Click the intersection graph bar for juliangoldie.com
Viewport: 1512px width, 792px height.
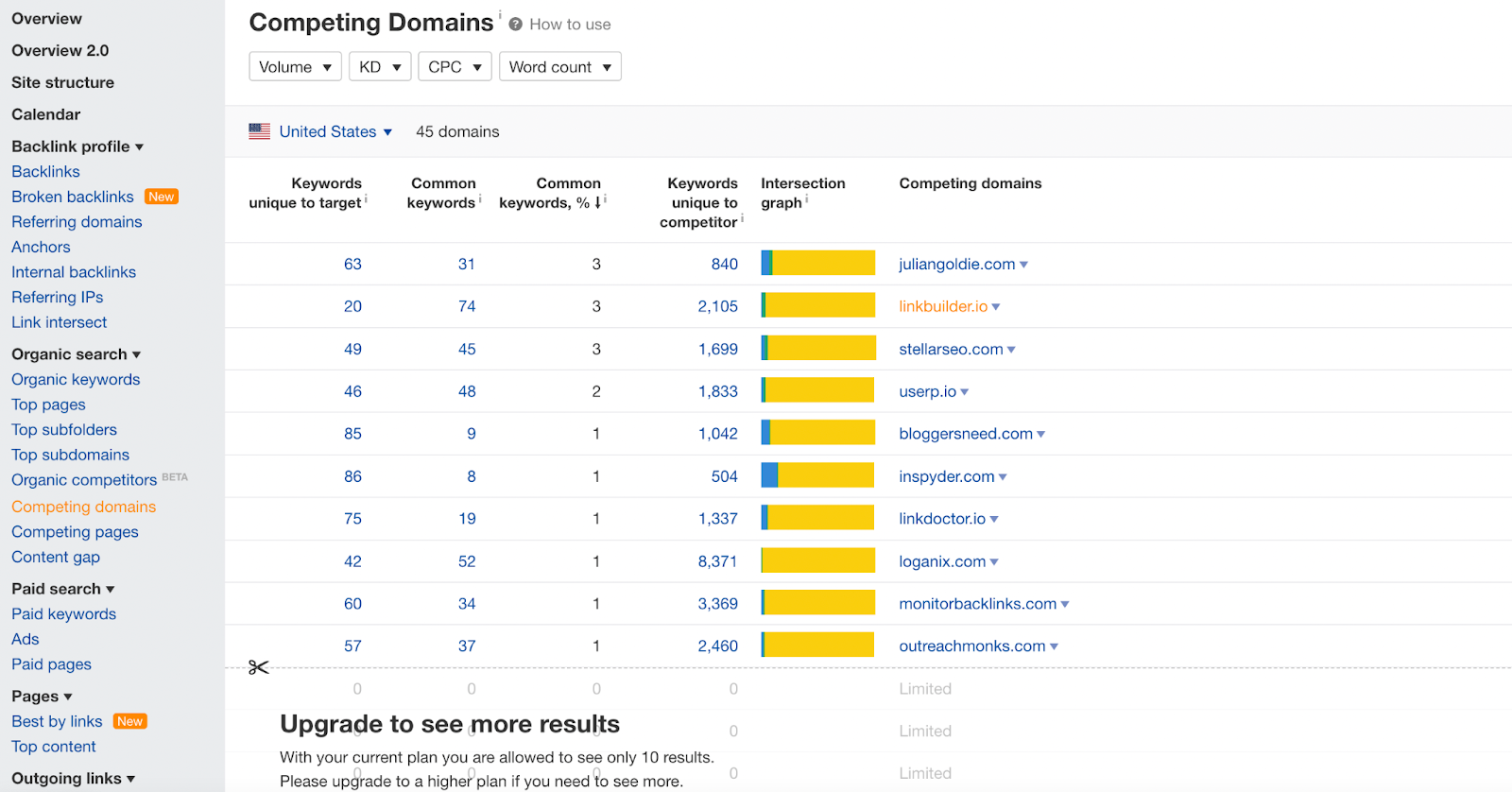point(818,264)
